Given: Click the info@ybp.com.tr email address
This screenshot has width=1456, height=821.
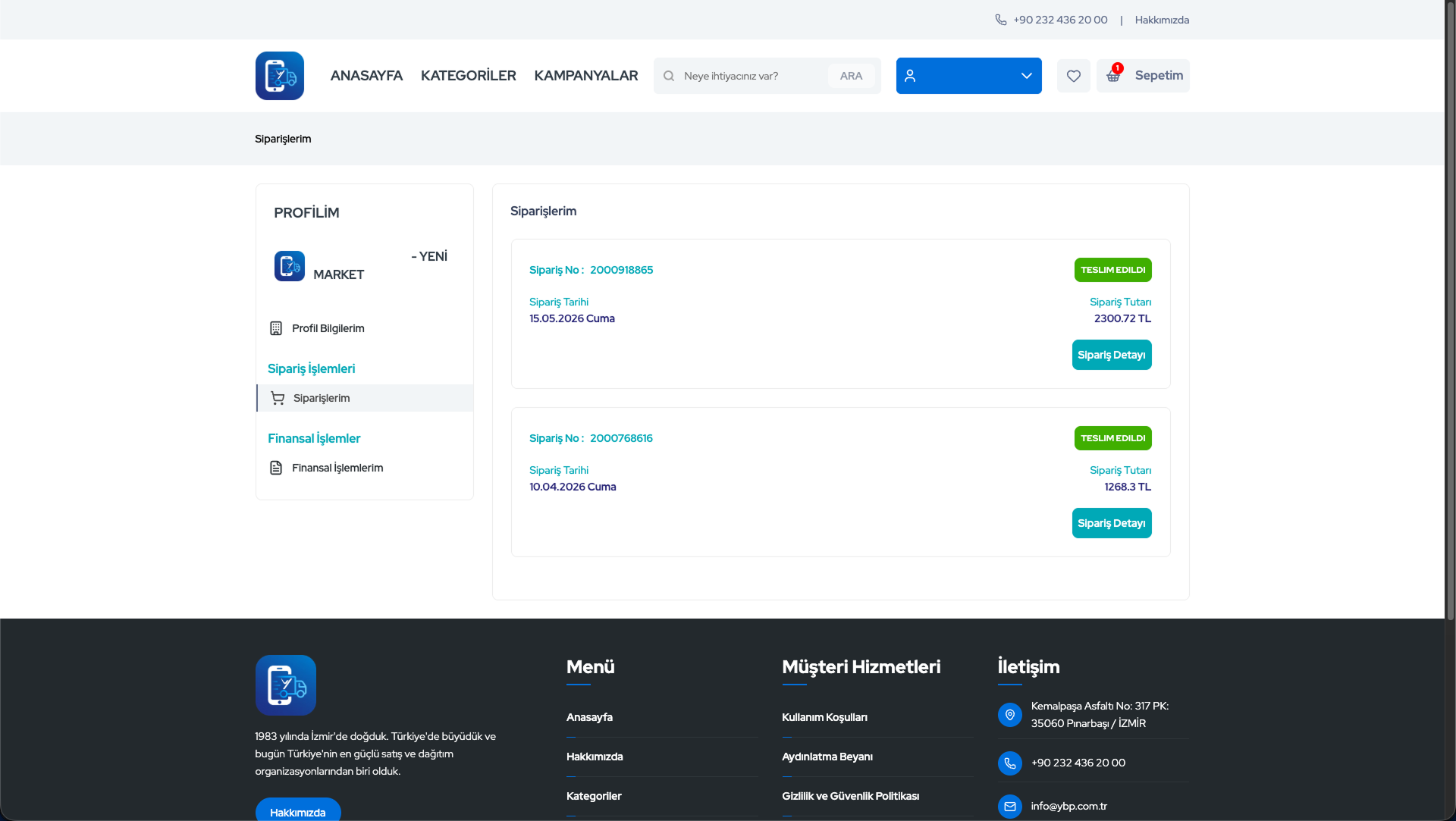Looking at the screenshot, I should [1068, 806].
